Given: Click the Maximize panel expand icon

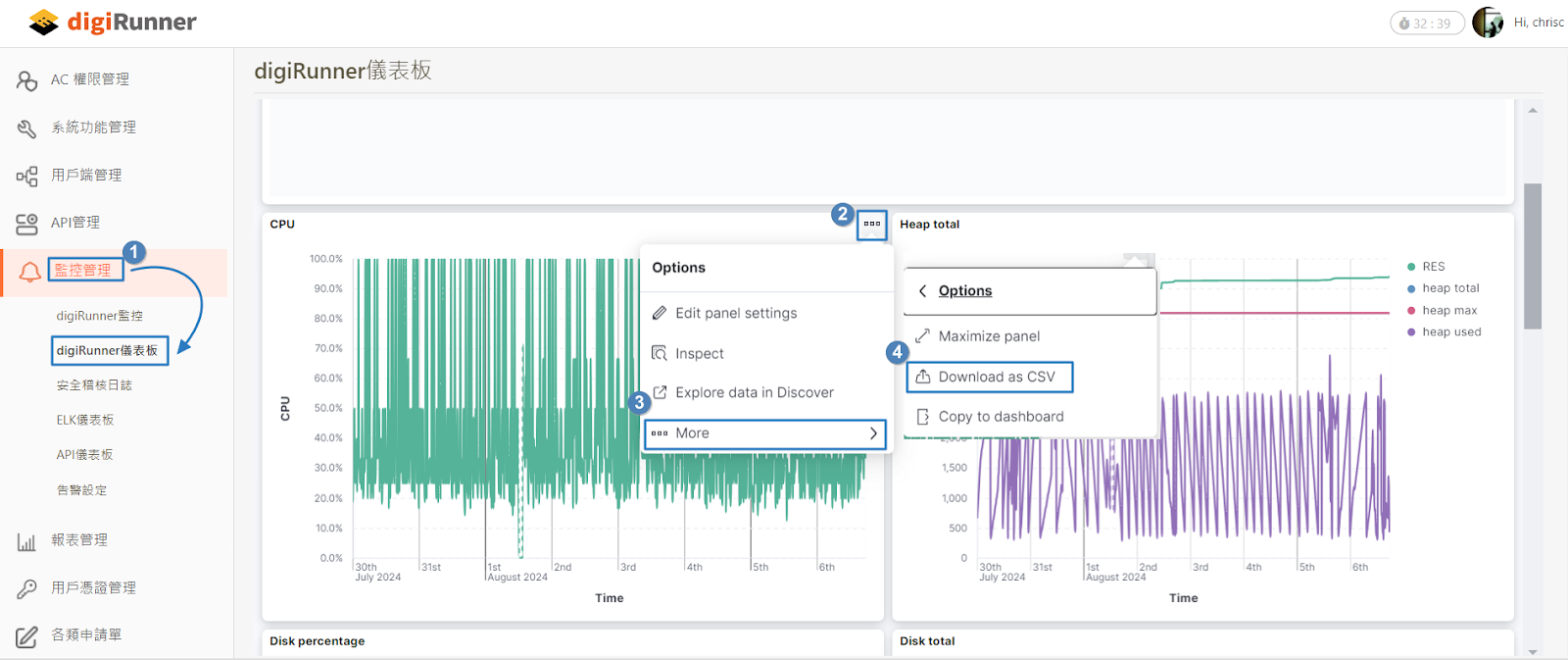Looking at the screenshot, I should coord(922,336).
